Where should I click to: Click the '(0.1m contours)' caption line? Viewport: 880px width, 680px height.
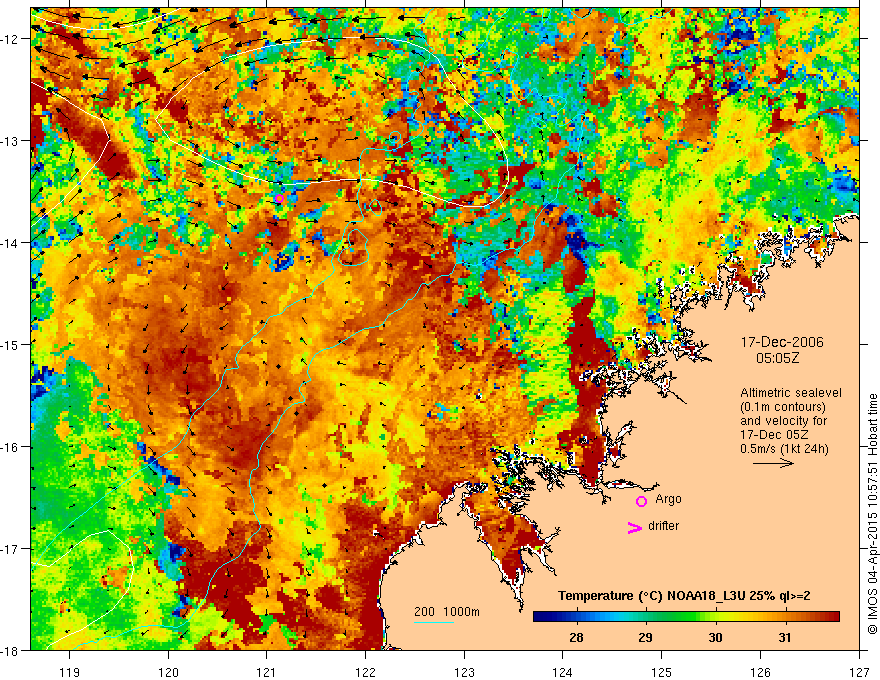click(783, 407)
